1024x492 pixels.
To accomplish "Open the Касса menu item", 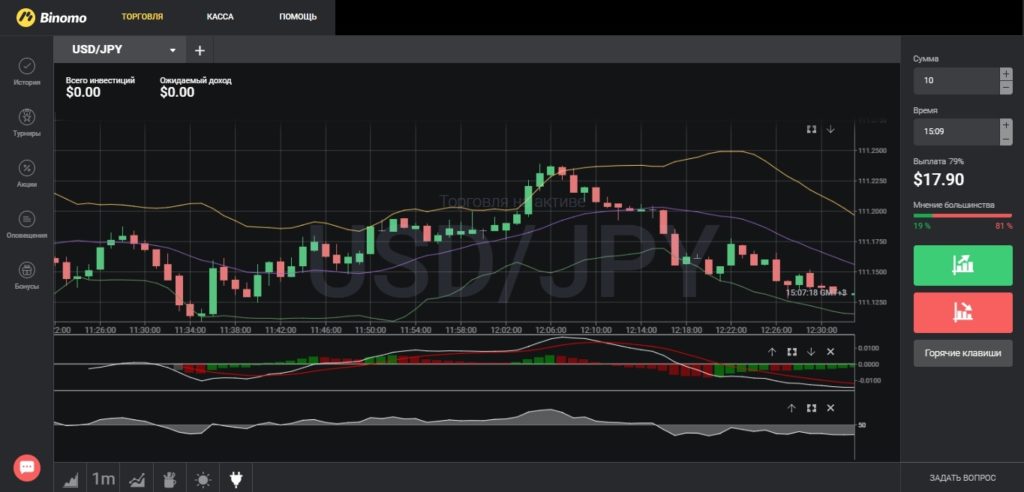I will pyautogui.click(x=220, y=17).
